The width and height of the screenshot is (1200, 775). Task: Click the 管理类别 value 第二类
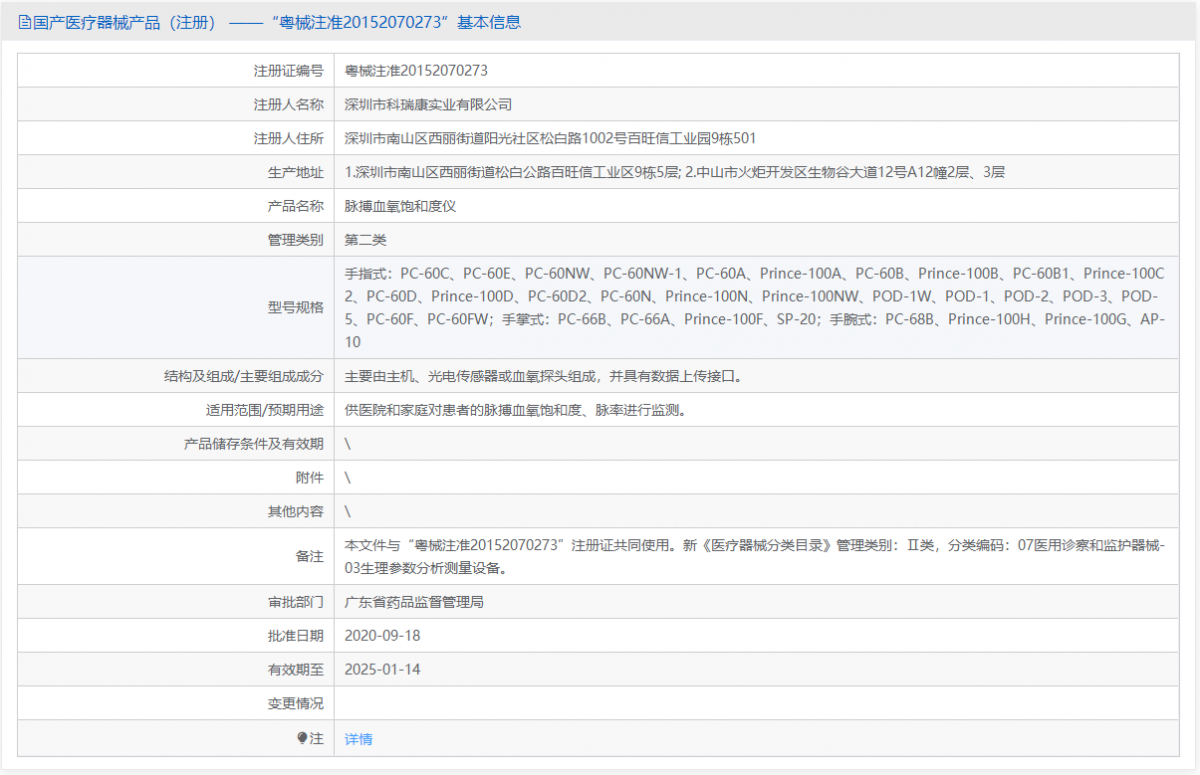pyautogui.click(x=365, y=239)
